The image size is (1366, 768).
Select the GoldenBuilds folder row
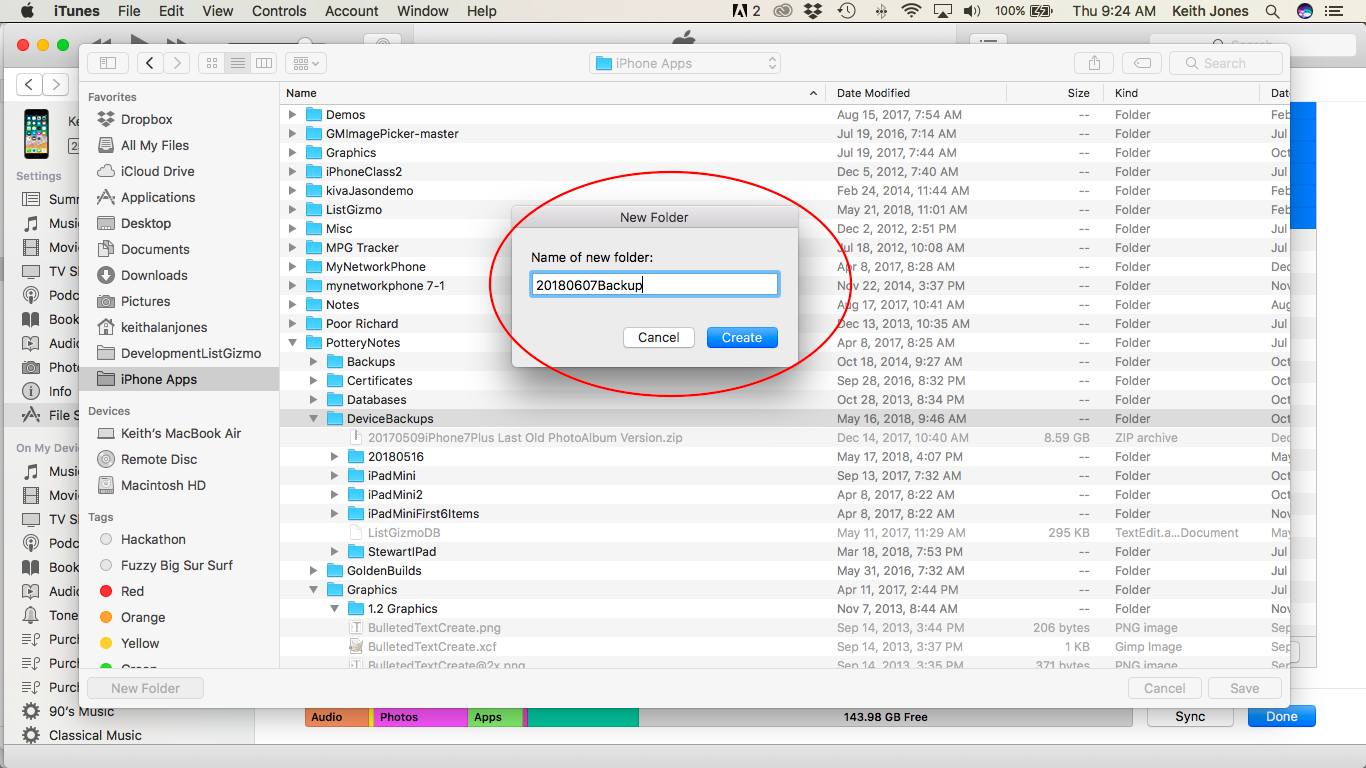pos(784,571)
